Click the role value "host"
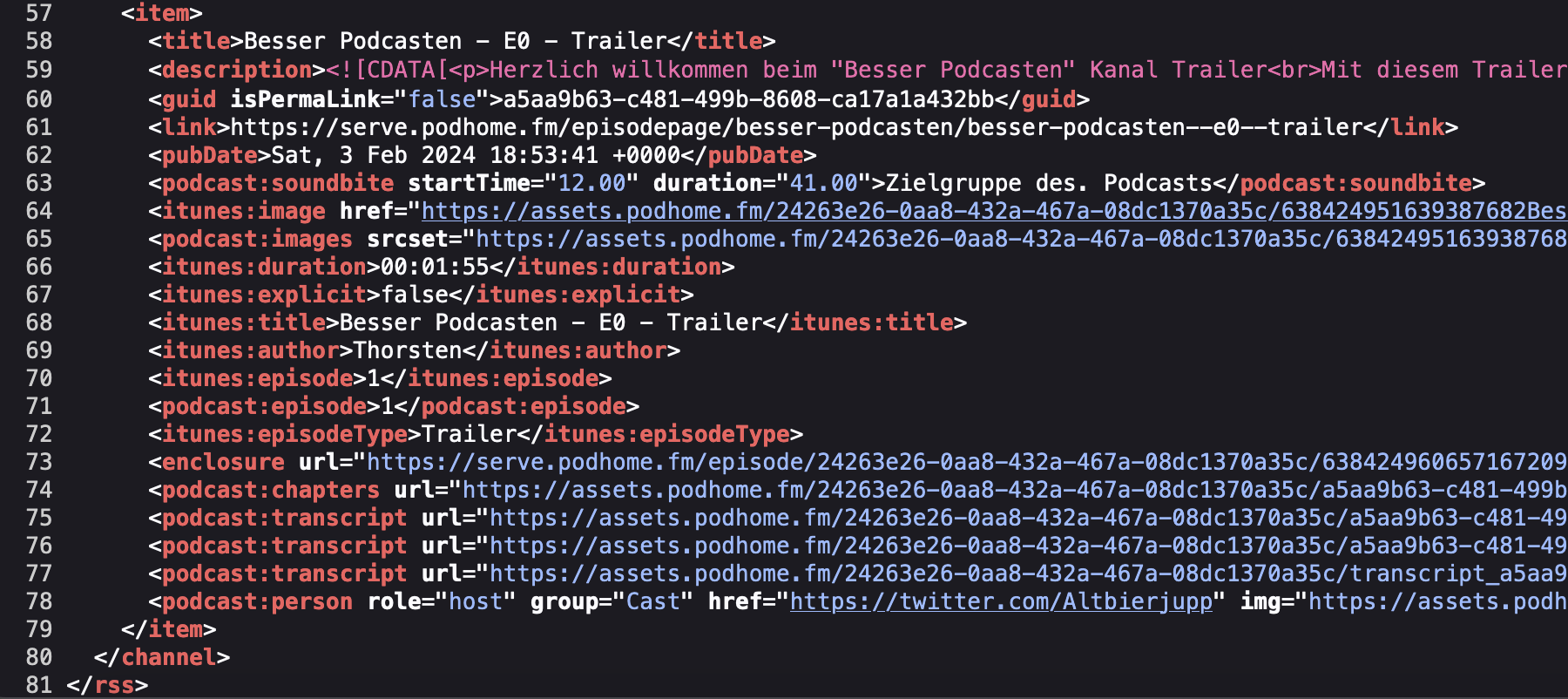 [476, 601]
